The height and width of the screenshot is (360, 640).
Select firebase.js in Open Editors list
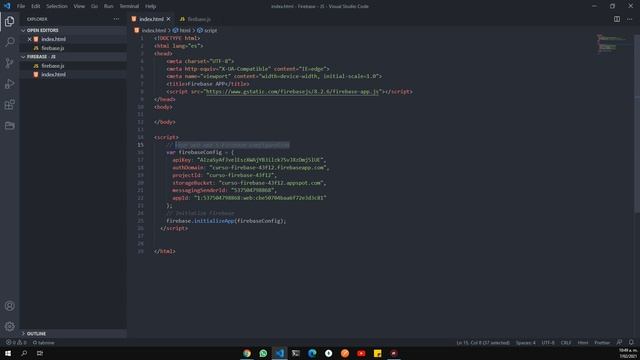(x=73, y=48)
